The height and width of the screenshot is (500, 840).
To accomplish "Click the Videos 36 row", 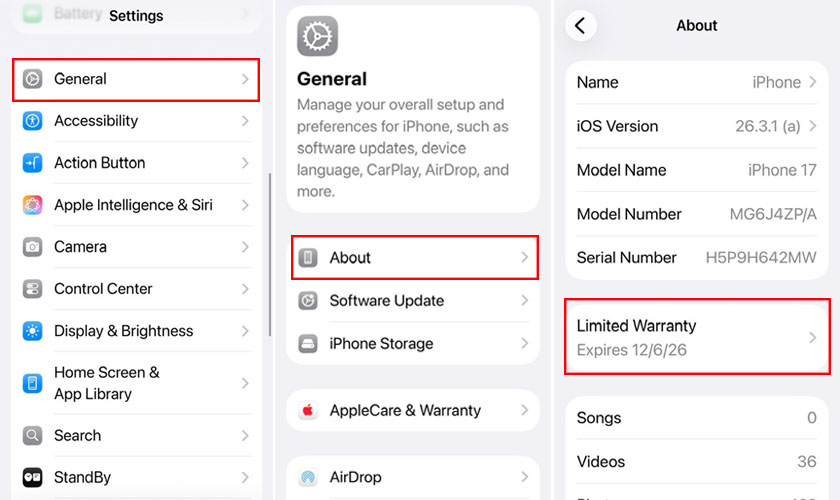I will click(x=697, y=461).
